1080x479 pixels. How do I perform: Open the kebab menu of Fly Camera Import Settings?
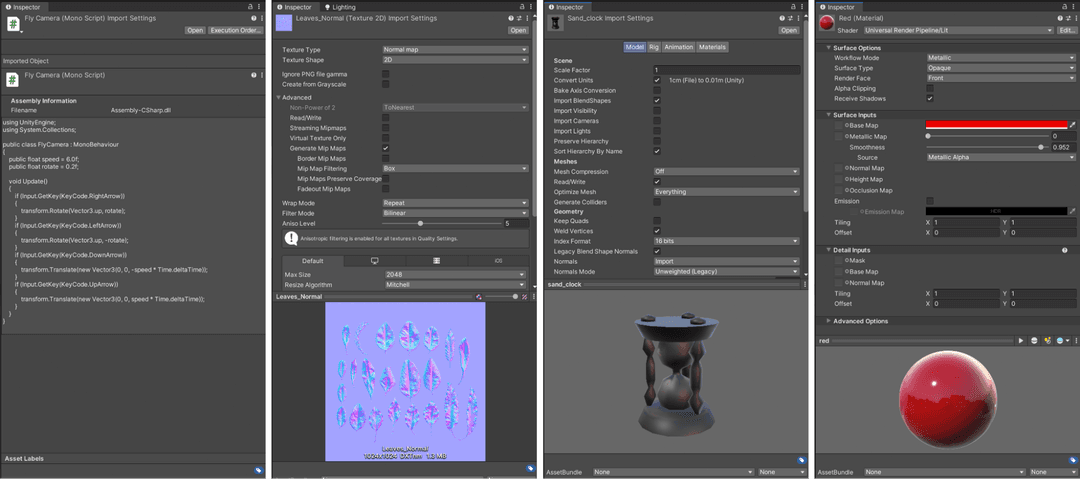click(260, 19)
